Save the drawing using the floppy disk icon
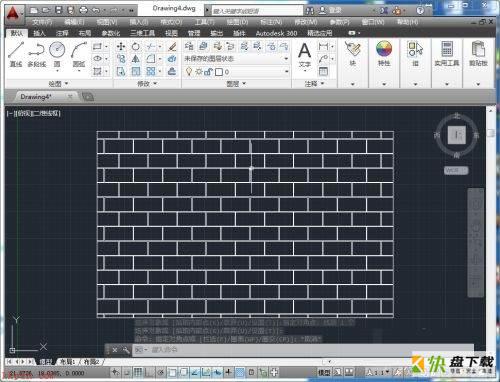 tap(59, 10)
